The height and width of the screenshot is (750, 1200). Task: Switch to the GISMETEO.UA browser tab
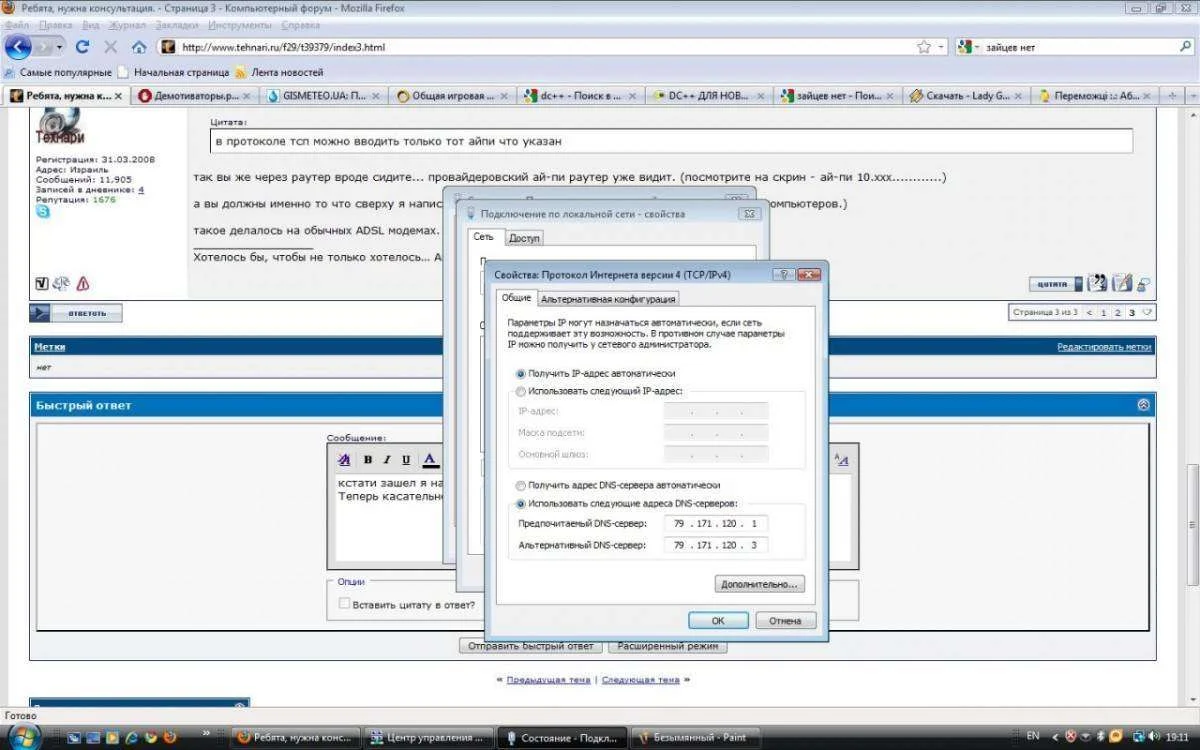tap(324, 96)
